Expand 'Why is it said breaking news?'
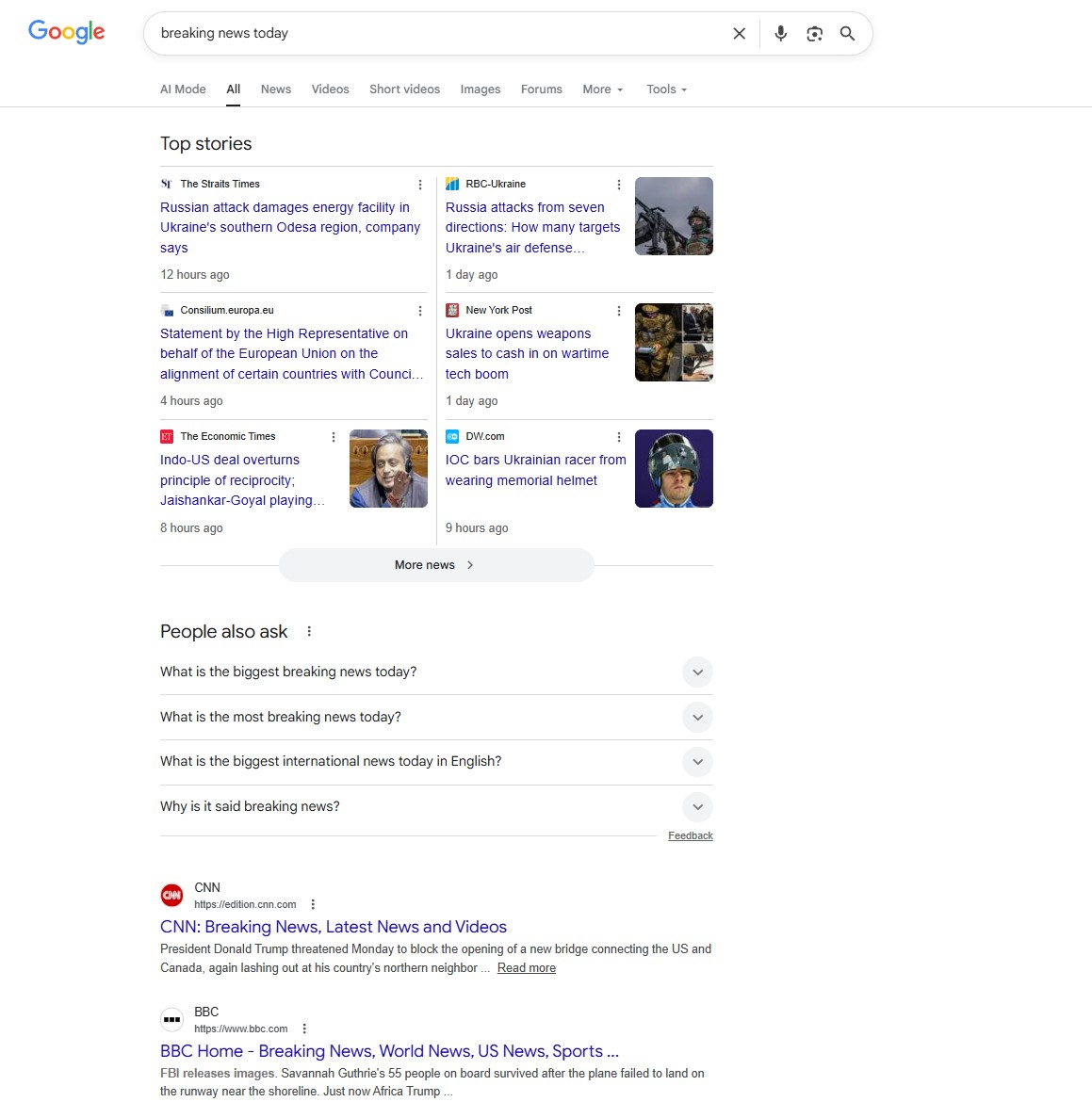The height and width of the screenshot is (1118, 1092). click(697, 807)
